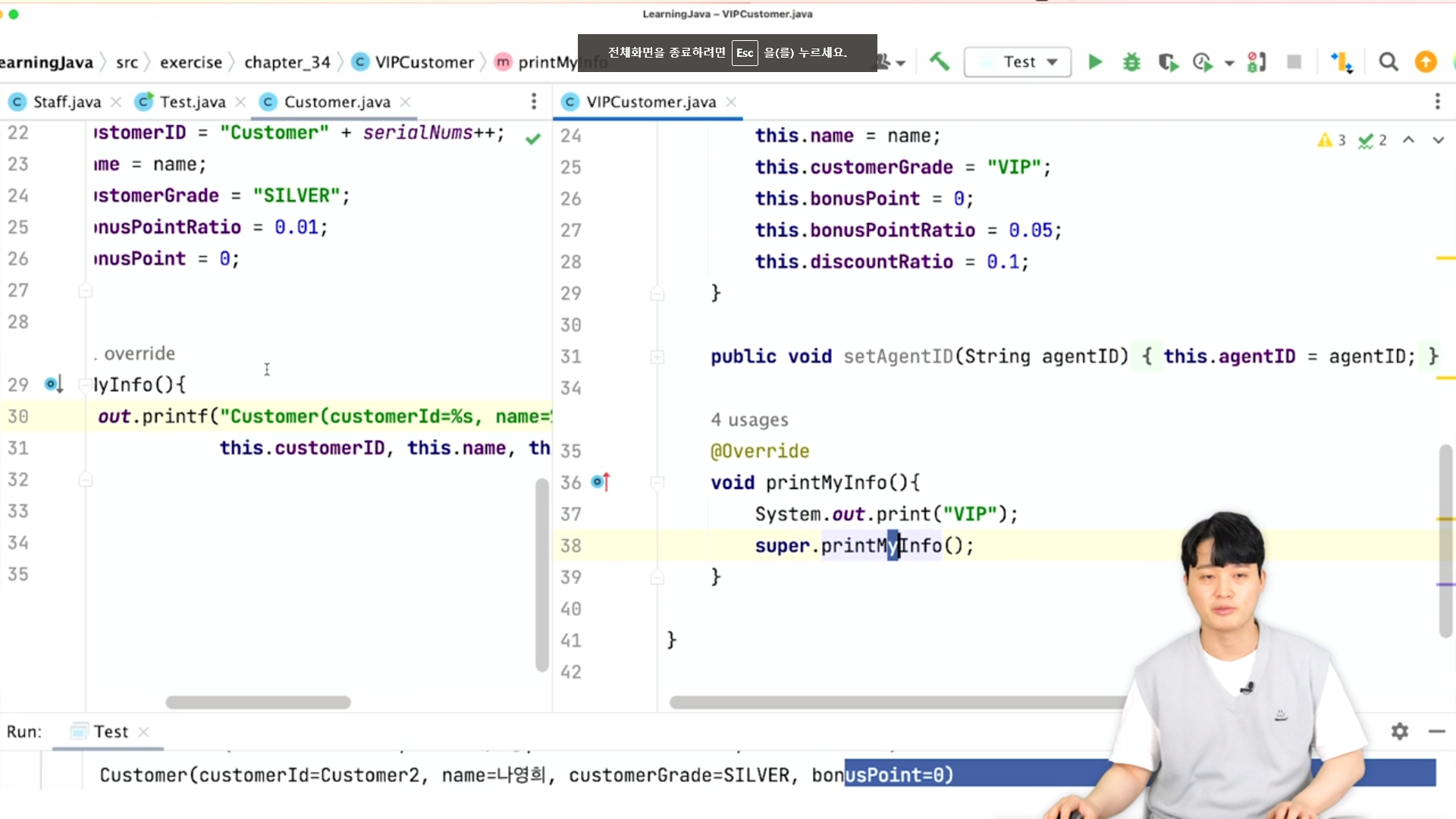The width and height of the screenshot is (1456, 819).
Task: Expand the profiler options dropdown arrow
Action: [1229, 63]
